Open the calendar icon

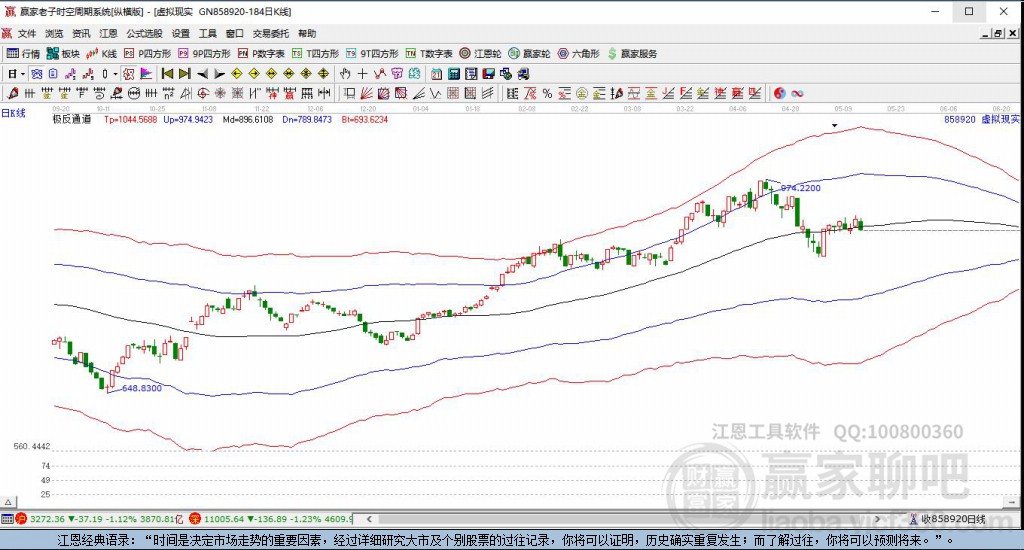(x=436, y=74)
